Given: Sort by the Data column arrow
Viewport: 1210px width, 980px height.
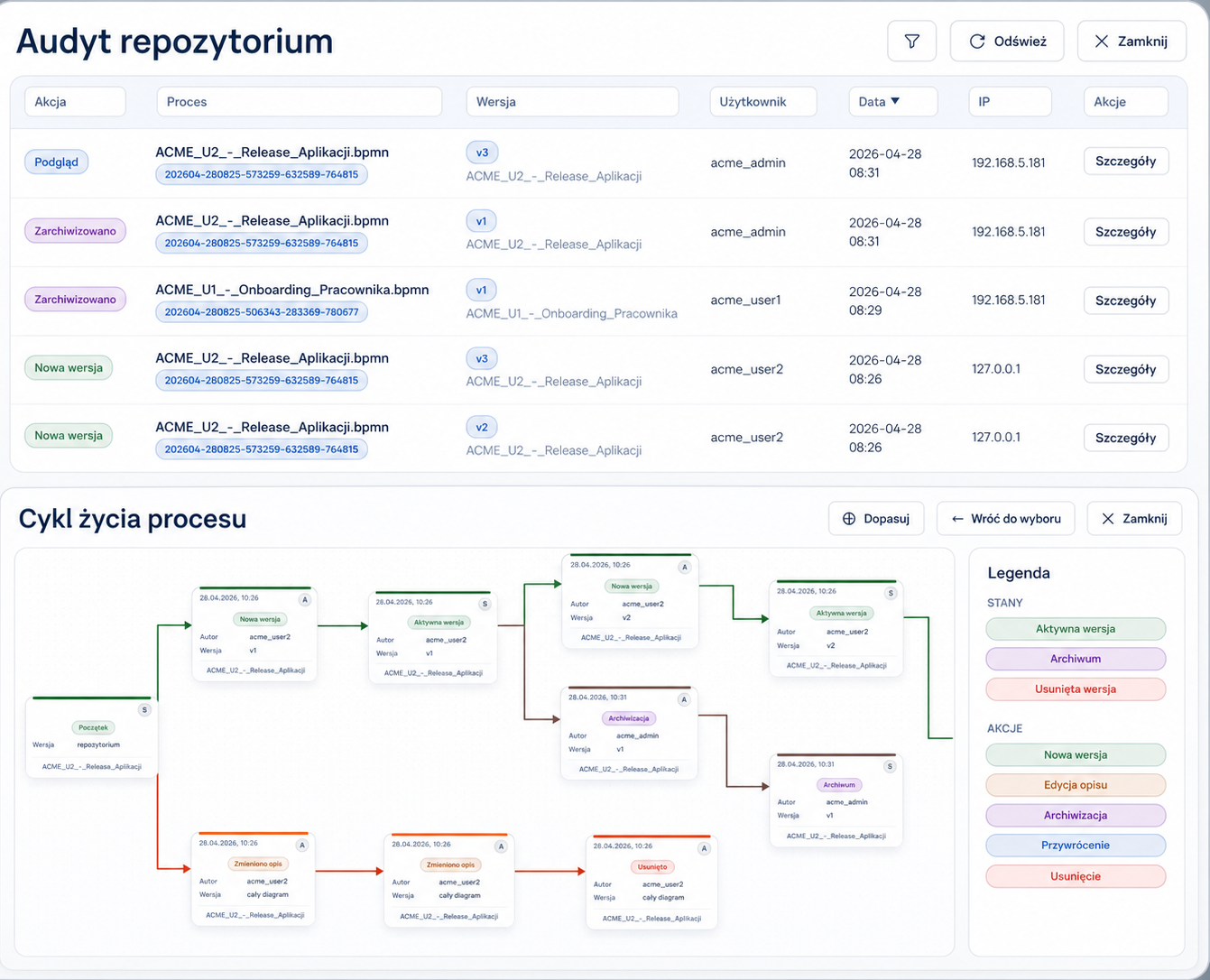Looking at the screenshot, I should point(895,101).
